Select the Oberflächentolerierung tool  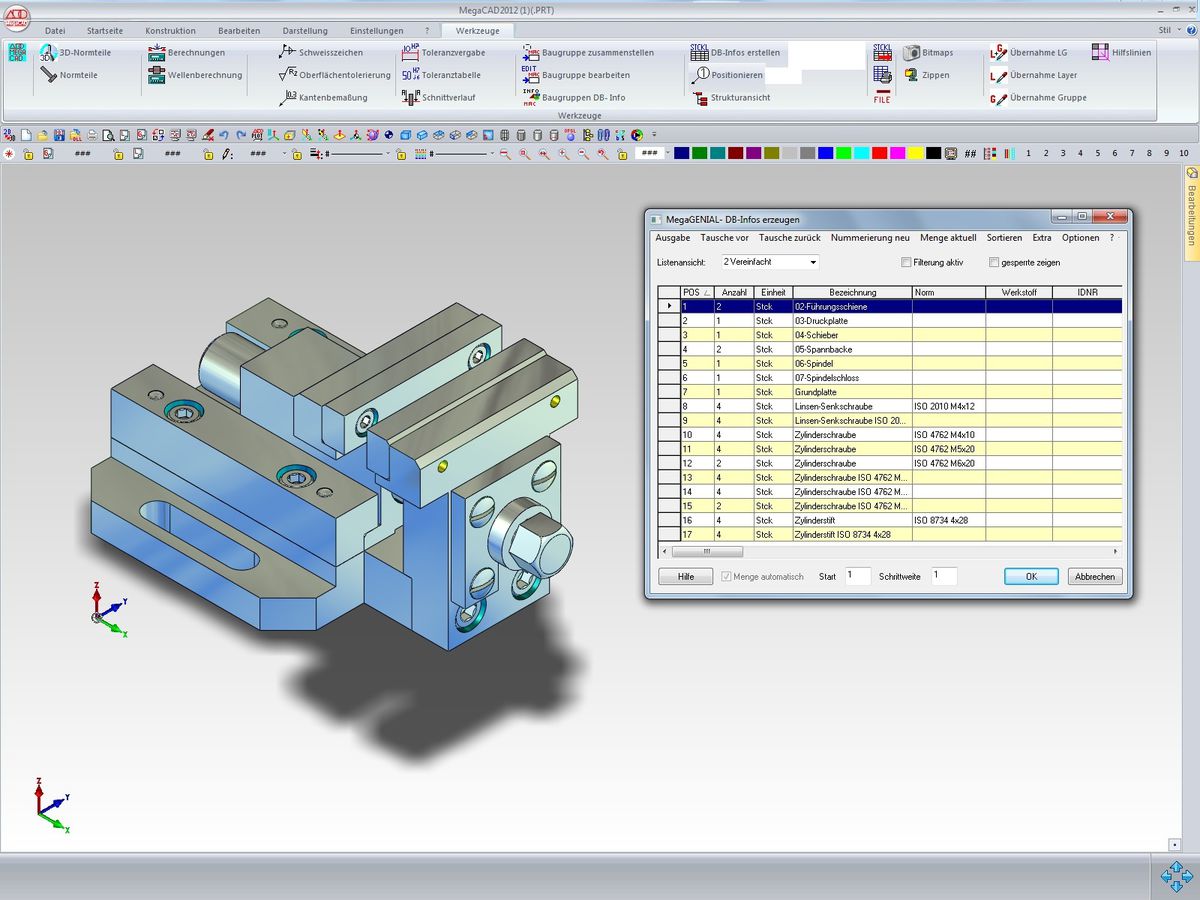[335, 75]
